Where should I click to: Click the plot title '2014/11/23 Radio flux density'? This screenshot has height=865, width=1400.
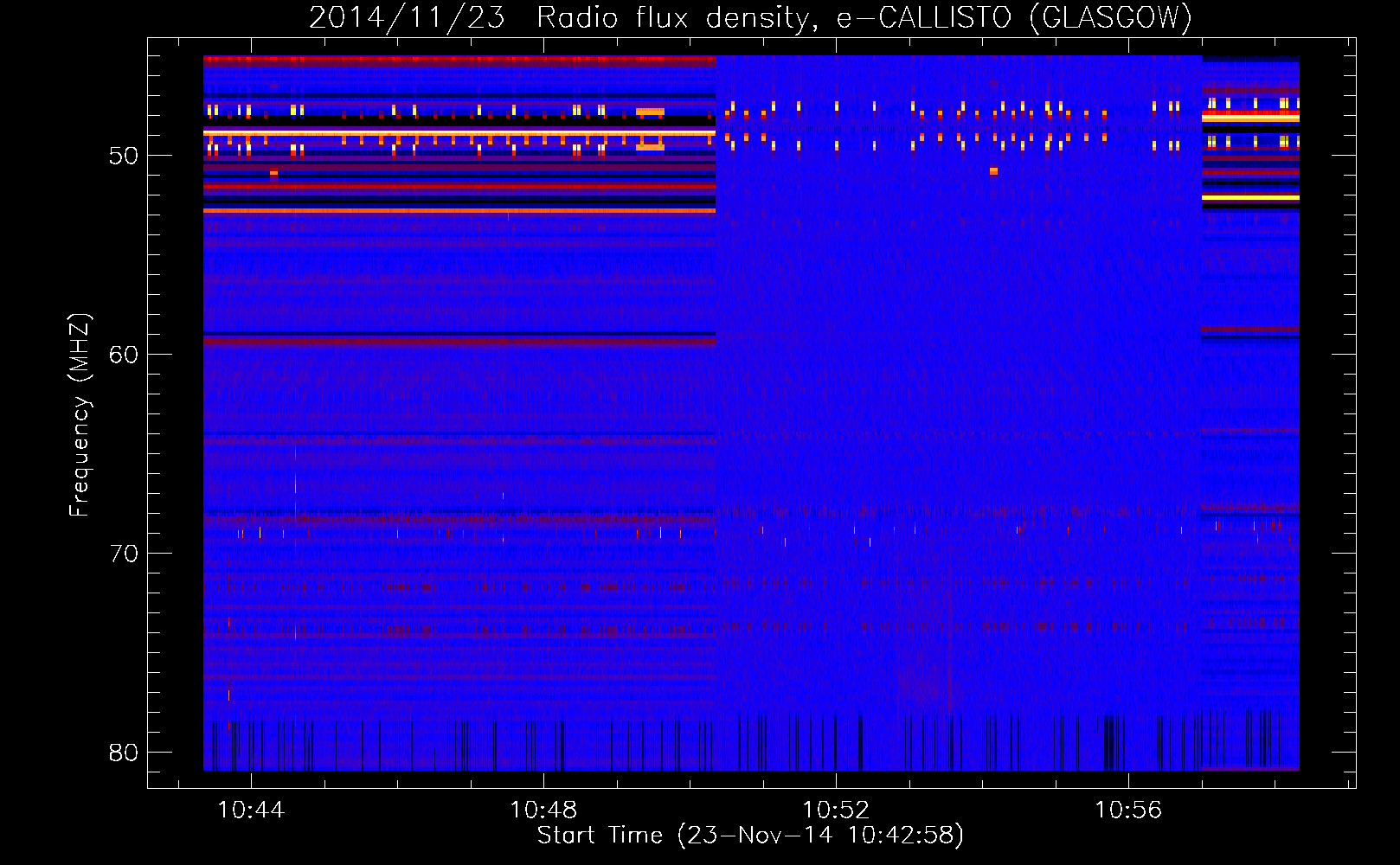coord(750,18)
